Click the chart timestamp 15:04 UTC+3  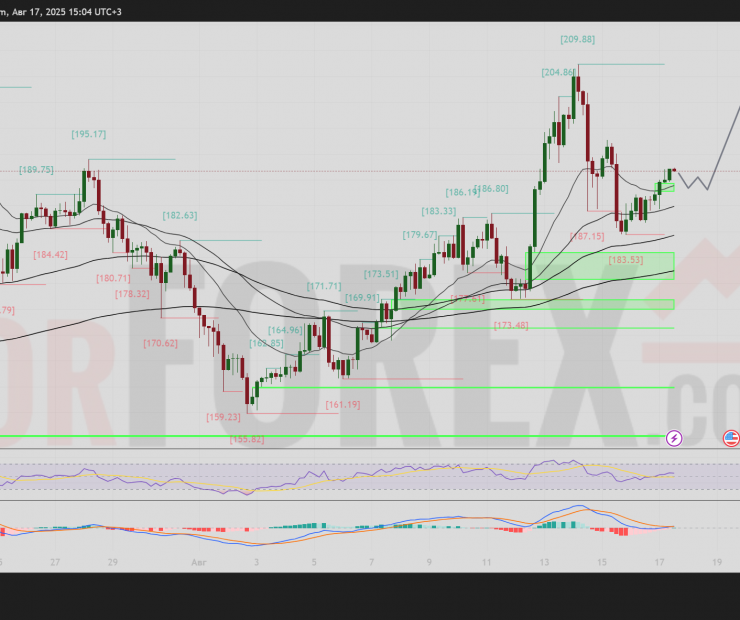pyautogui.click(x=95, y=12)
